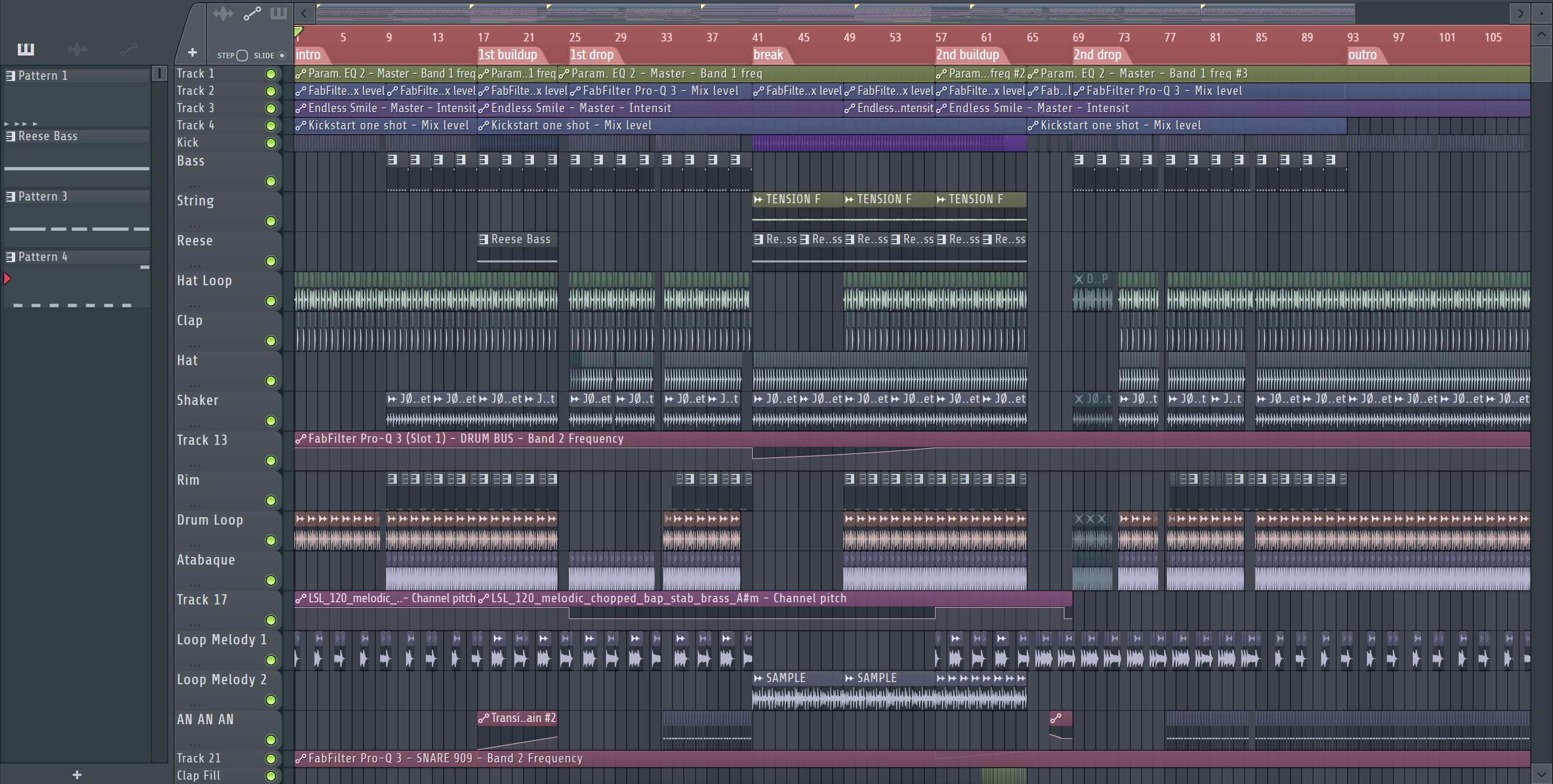Jump to the 1st buildup marker

coord(507,56)
